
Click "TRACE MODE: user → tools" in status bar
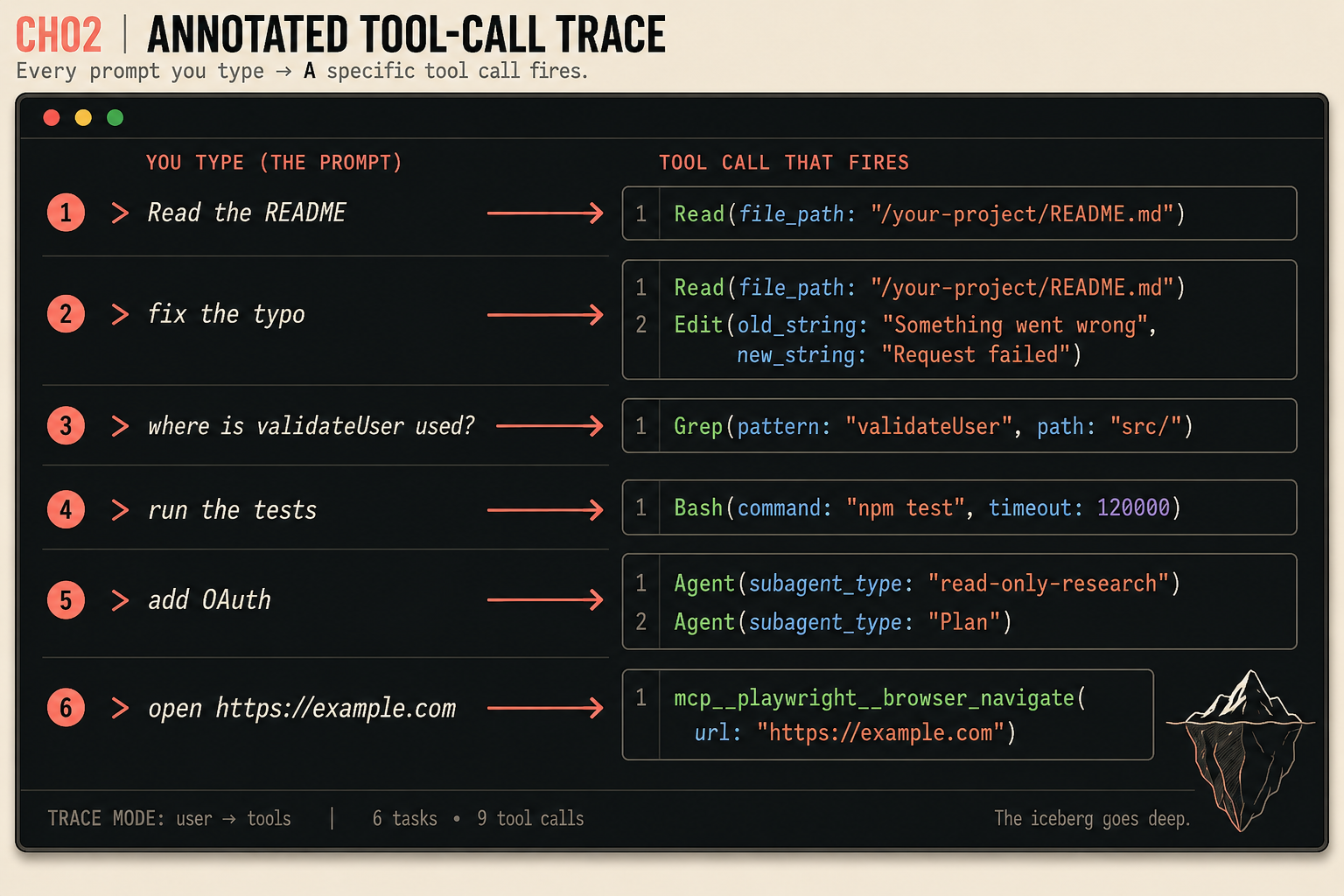pyautogui.click(x=169, y=819)
